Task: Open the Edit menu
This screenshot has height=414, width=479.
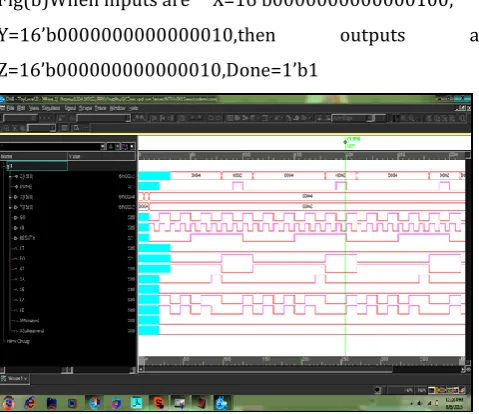Action: [21, 108]
